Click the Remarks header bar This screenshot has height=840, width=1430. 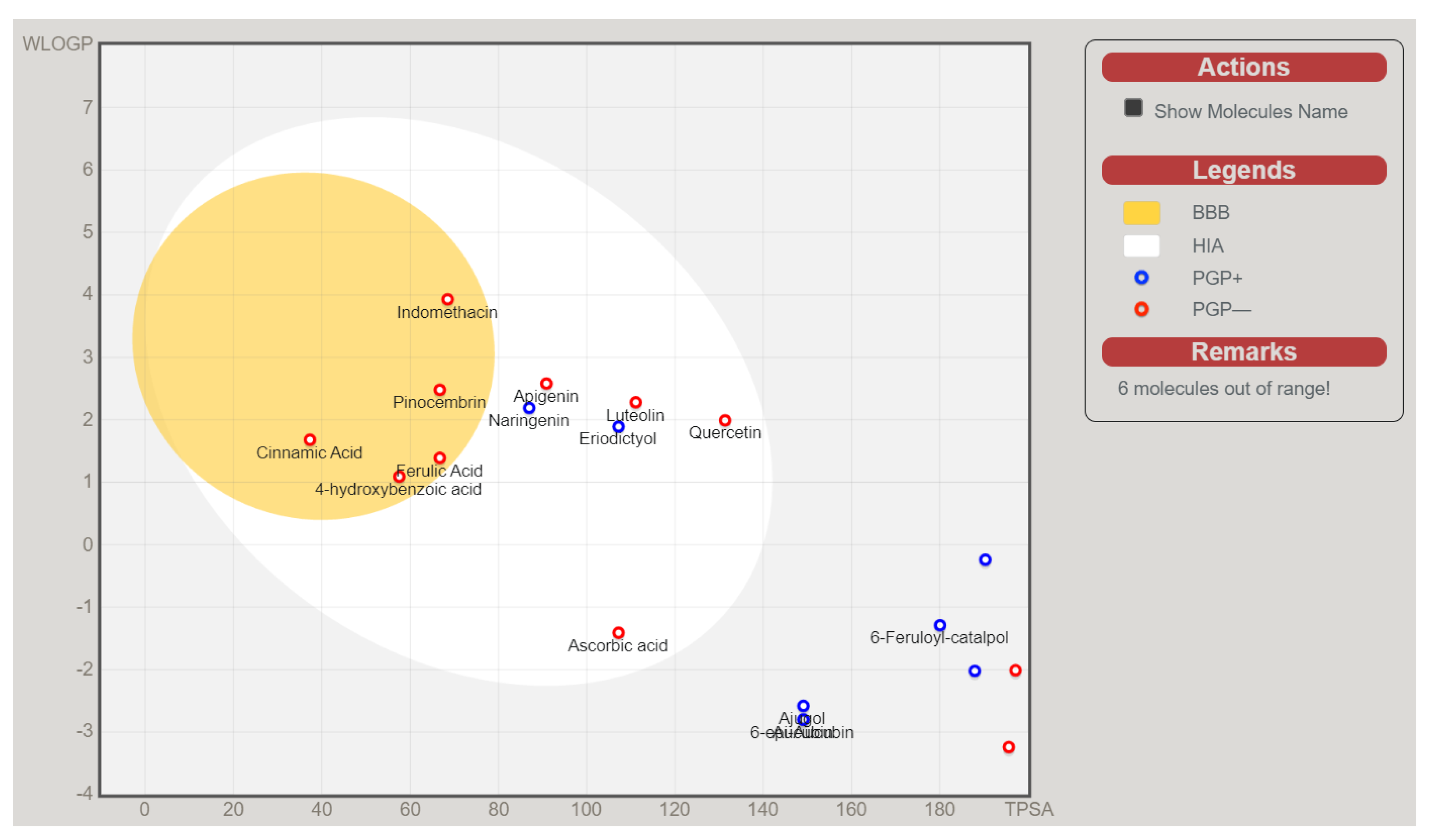coord(1243,352)
